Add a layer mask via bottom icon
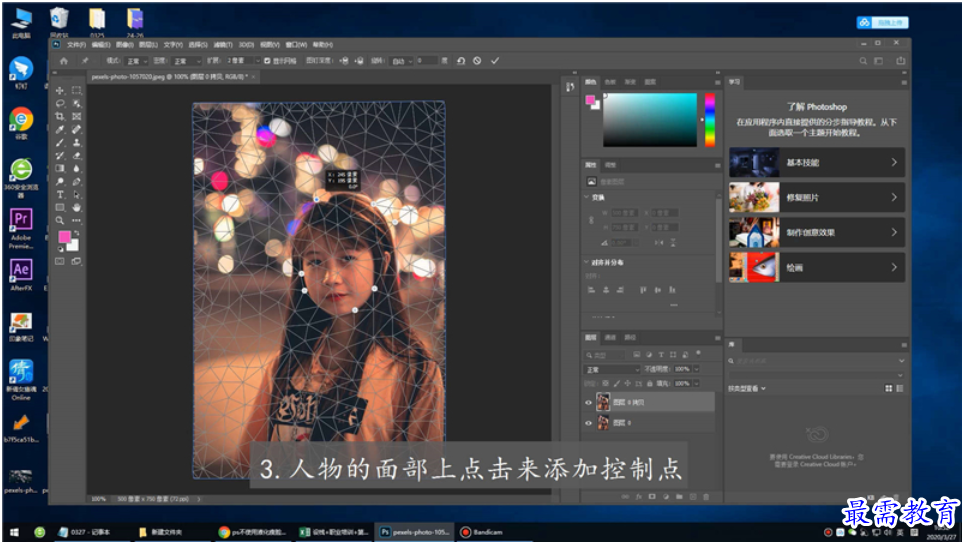The width and height of the screenshot is (966, 544). 652,497
